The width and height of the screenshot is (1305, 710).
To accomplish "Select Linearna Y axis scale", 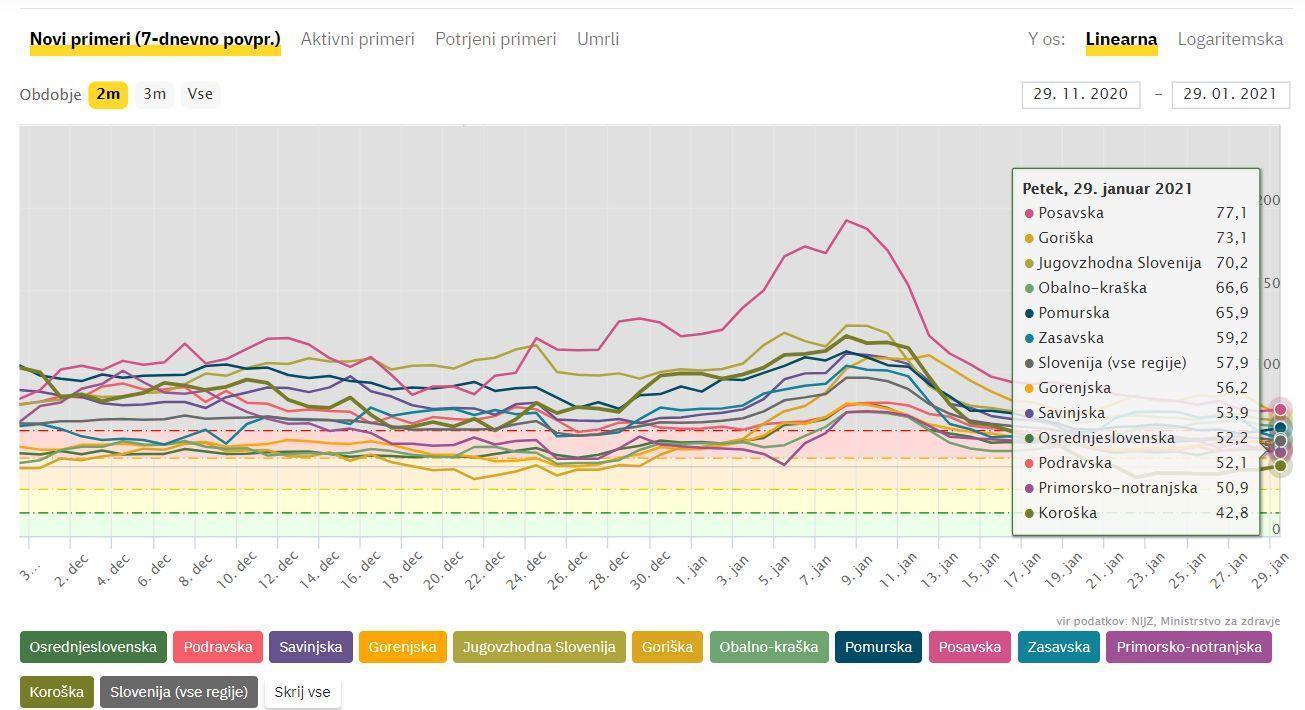I will tap(1121, 39).
